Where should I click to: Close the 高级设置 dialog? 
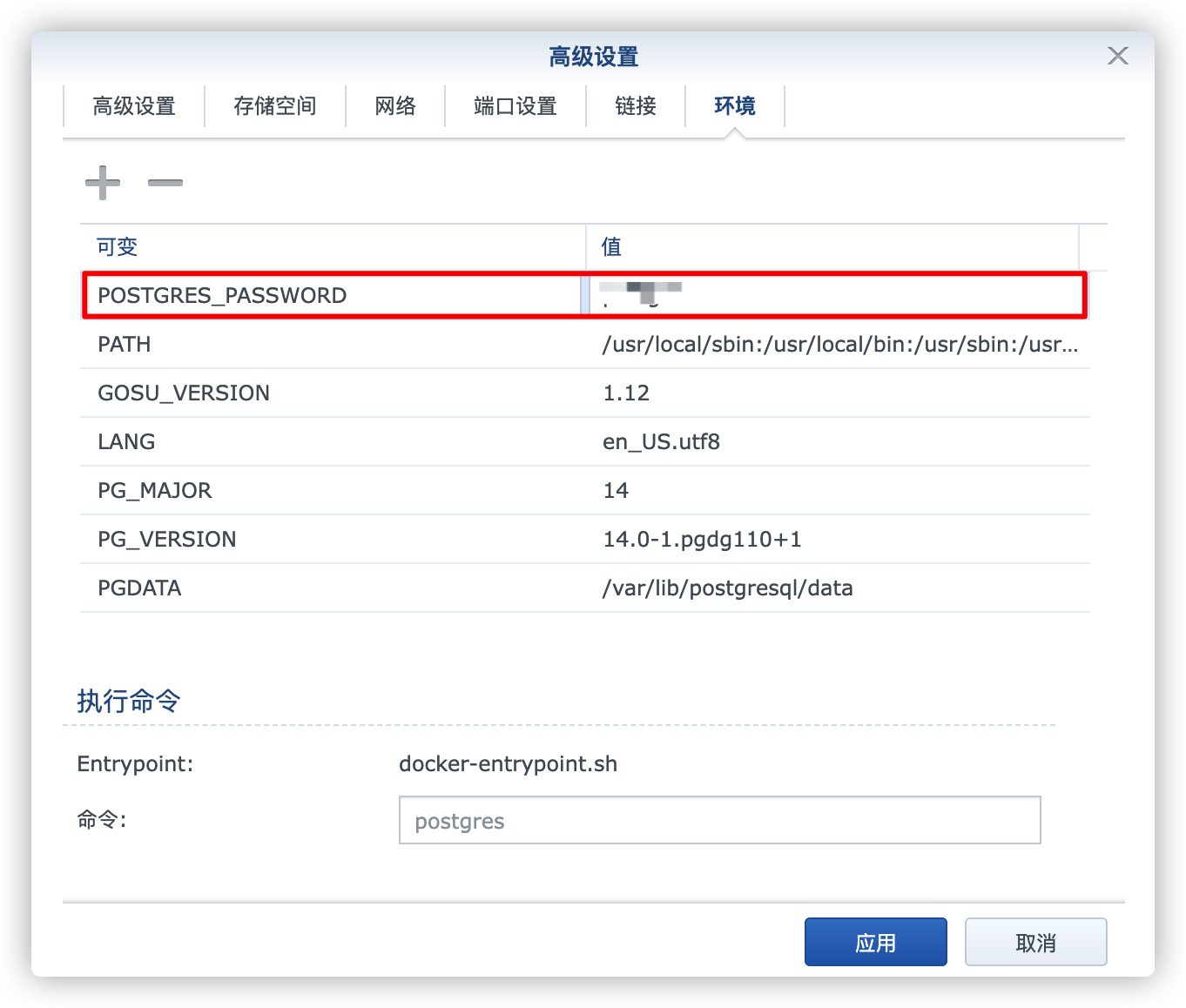1118,57
